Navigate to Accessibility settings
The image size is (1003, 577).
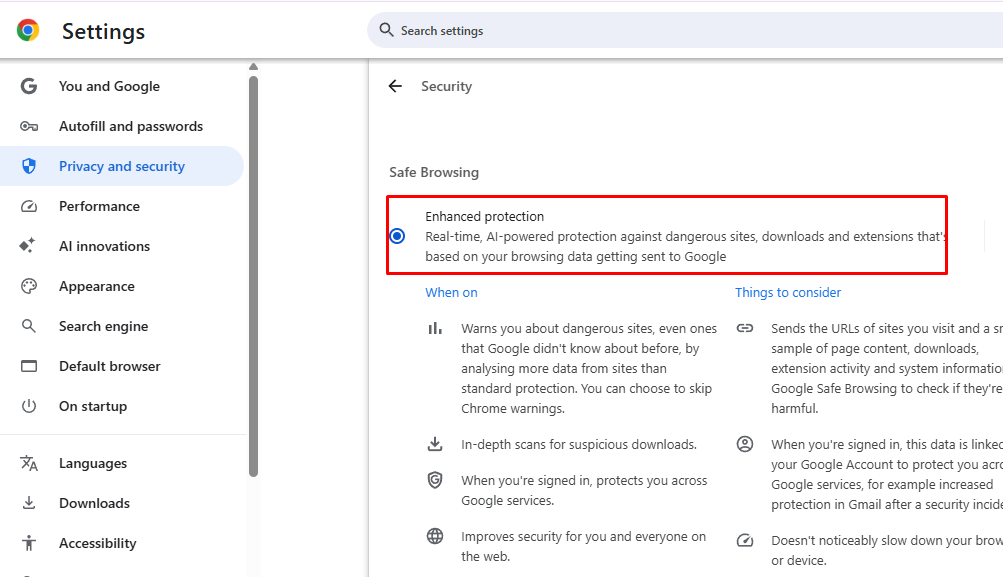coord(97,543)
